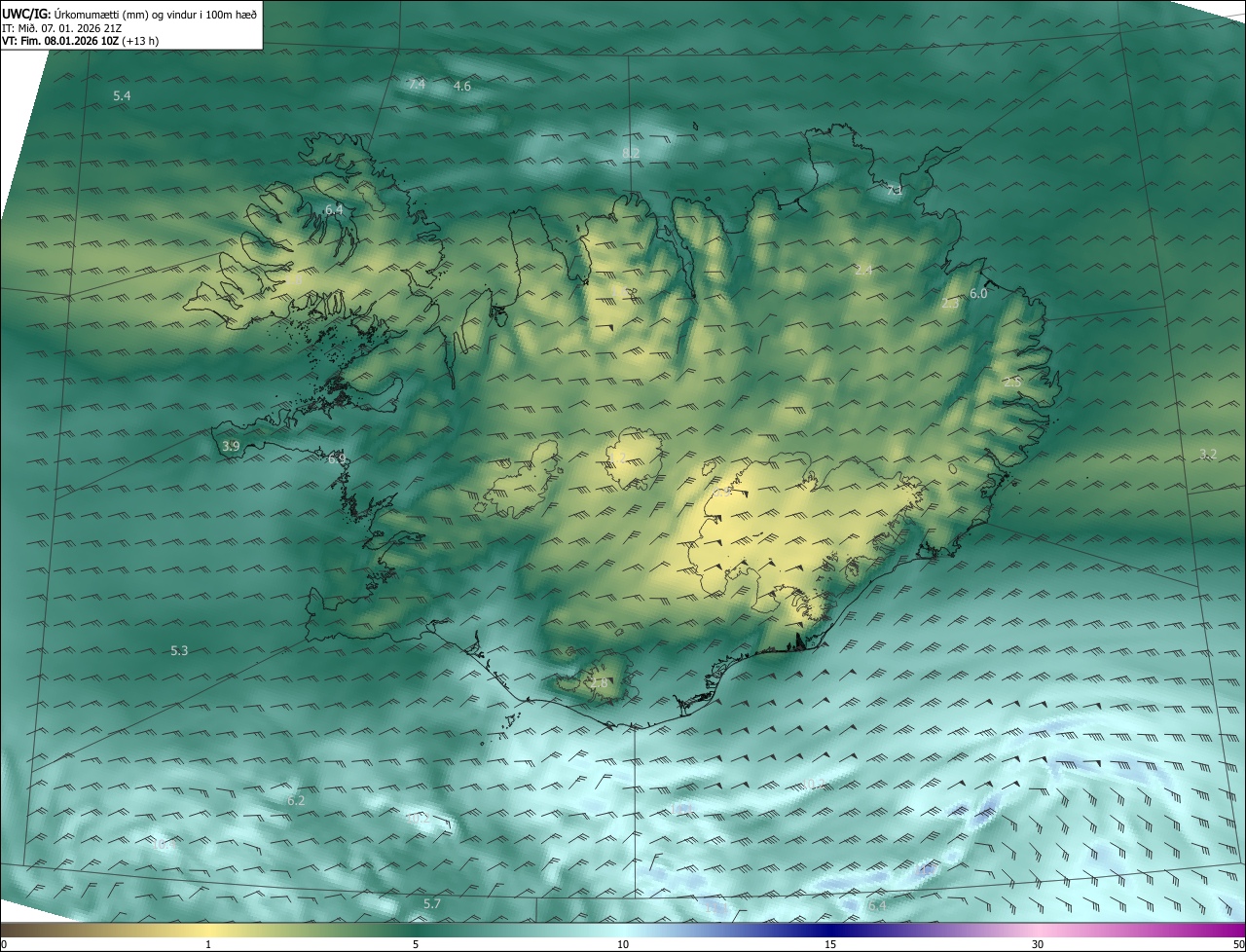Click the map title 'Úrkomumætti (mm) og vindur i 100m hæð'
Screen dimensions: 1246x952
[157, 15]
